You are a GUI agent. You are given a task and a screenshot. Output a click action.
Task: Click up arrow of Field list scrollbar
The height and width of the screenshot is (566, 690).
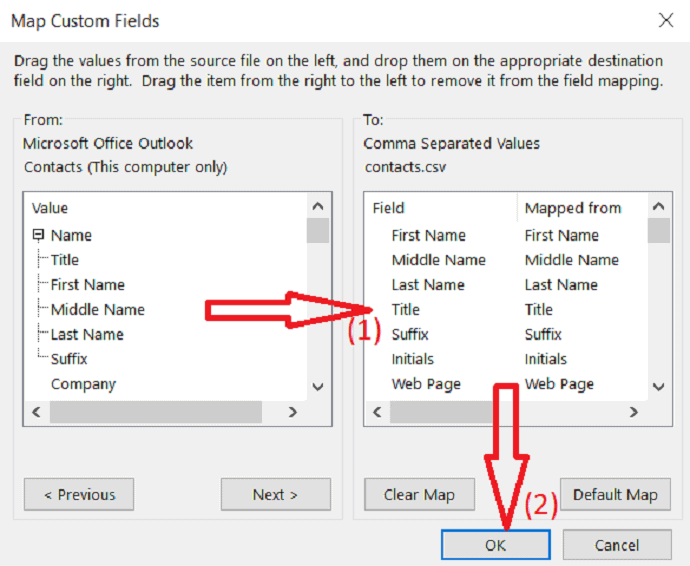[659, 206]
